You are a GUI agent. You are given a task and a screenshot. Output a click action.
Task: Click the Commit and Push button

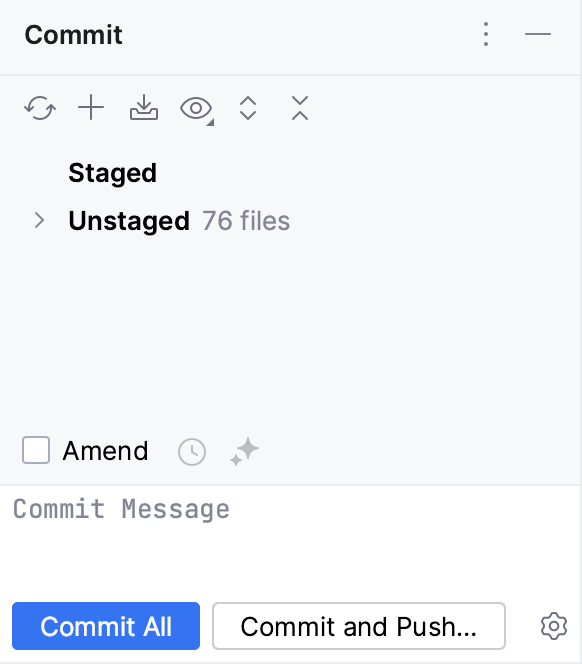pyautogui.click(x=359, y=626)
